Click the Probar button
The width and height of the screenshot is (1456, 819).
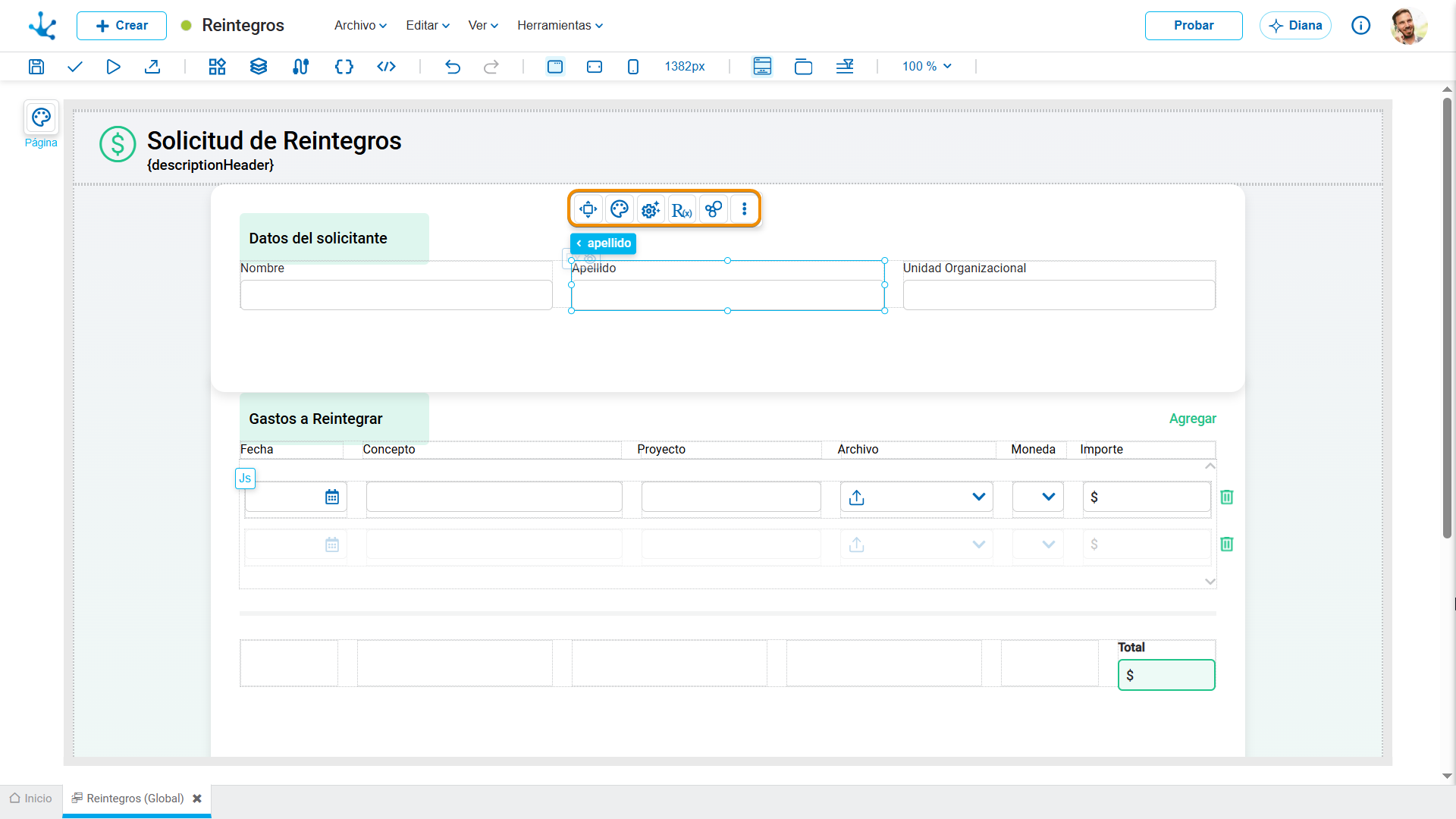(x=1194, y=25)
